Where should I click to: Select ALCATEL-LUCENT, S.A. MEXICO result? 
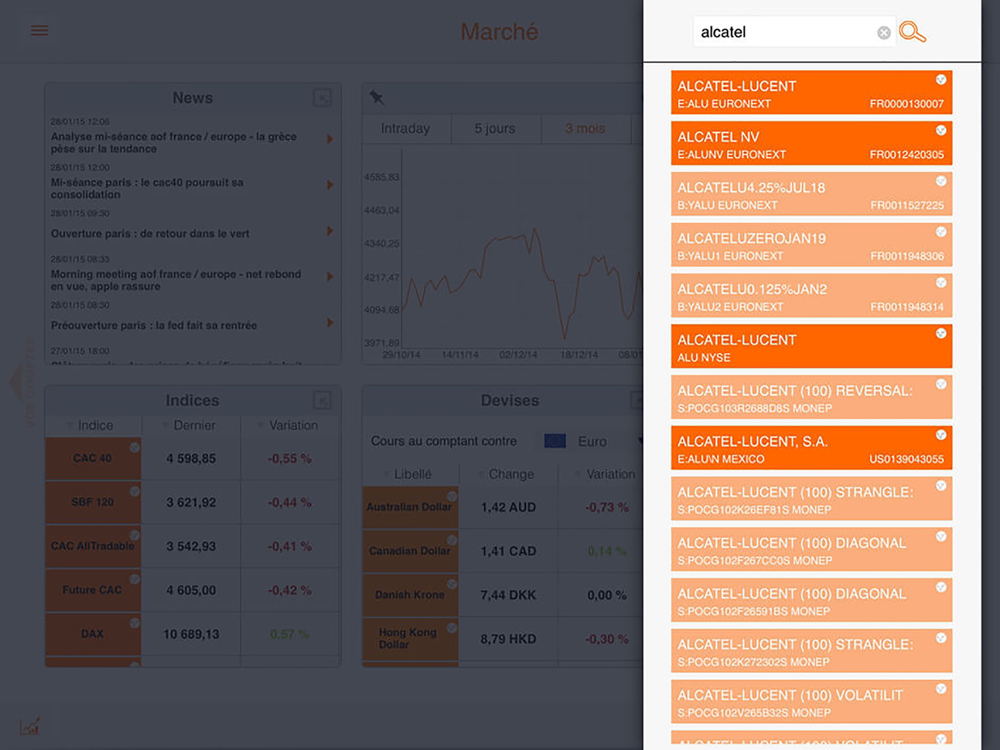pyautogui.click(x=811, y=448)
